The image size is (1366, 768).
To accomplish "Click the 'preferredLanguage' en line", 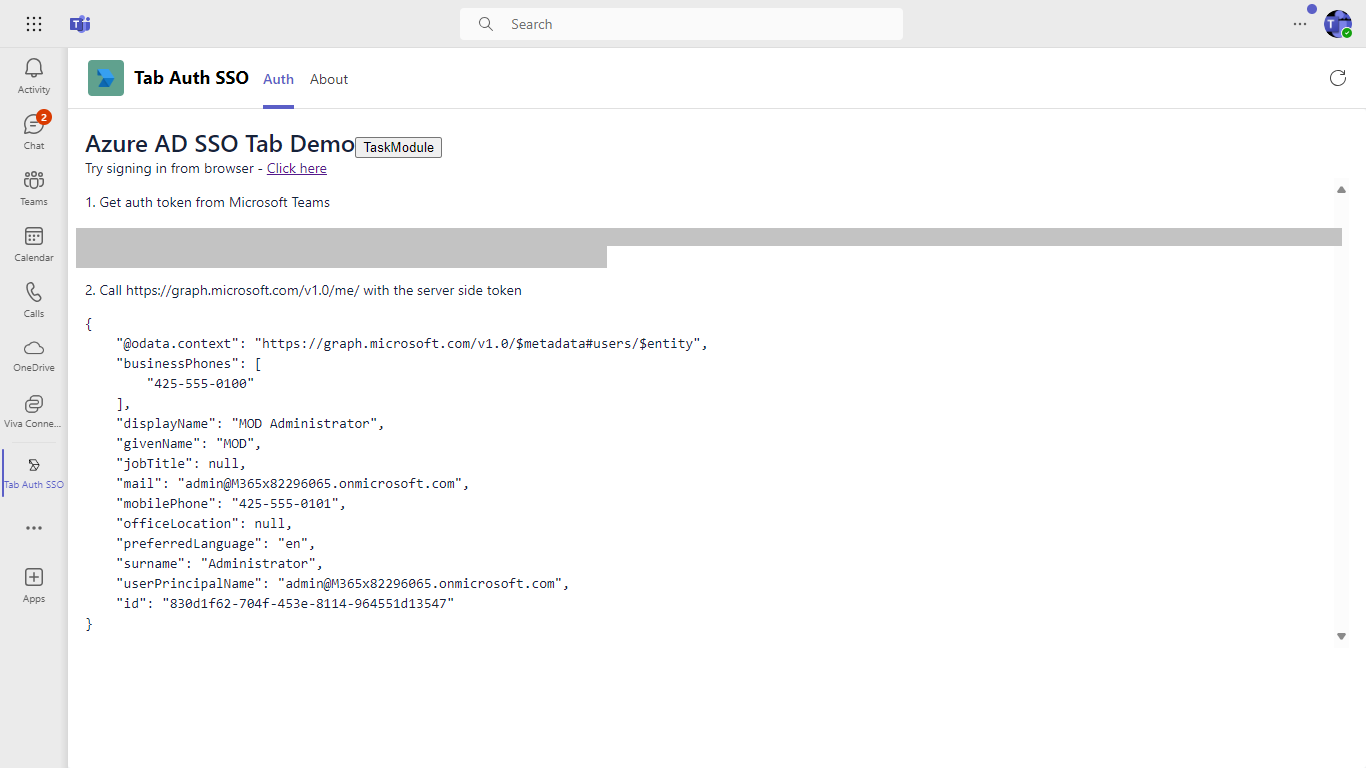I will click(x=216, y=543).
